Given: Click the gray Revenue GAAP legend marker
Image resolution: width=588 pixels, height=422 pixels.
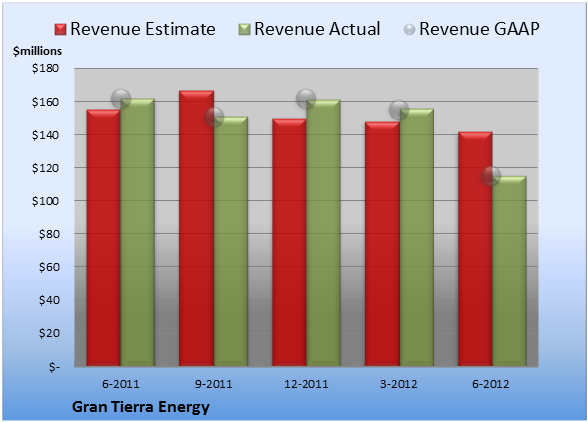Looking at the screenshot, I should (410, 30).
